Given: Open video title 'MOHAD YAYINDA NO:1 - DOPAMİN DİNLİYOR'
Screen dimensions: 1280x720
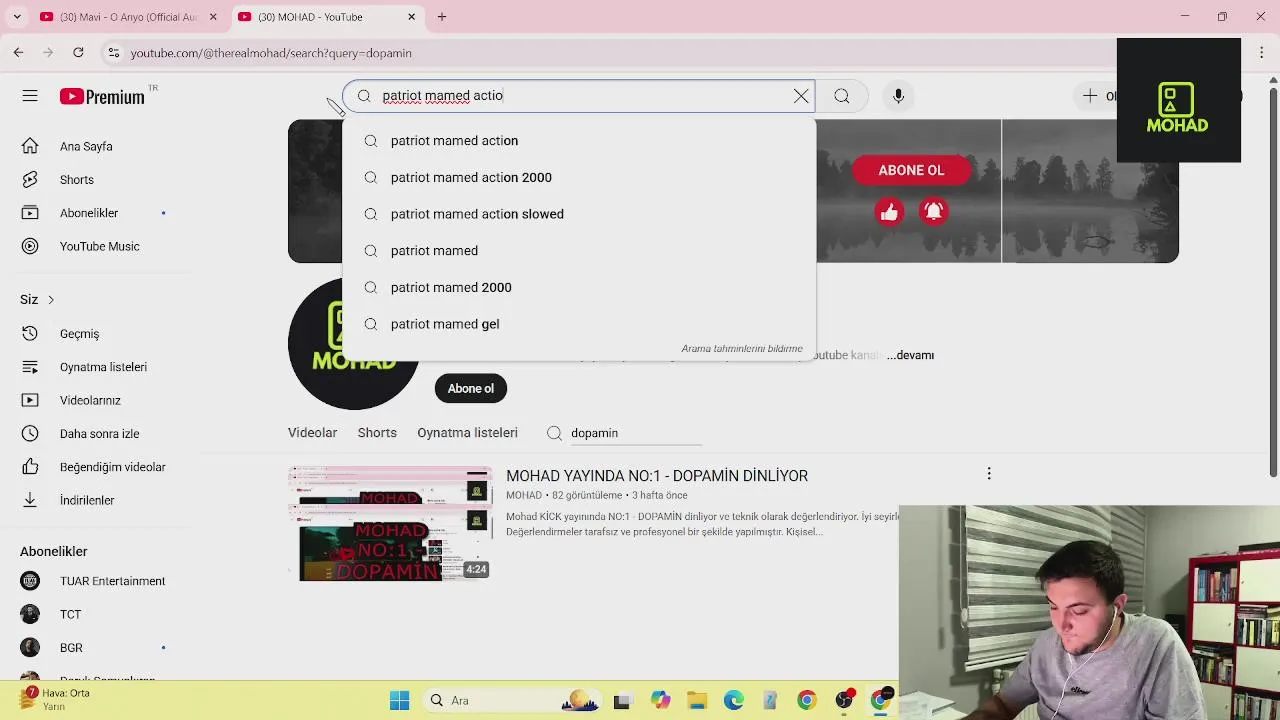Looking at the screenshot, I should pyautogui.click(x=657, y=476).
